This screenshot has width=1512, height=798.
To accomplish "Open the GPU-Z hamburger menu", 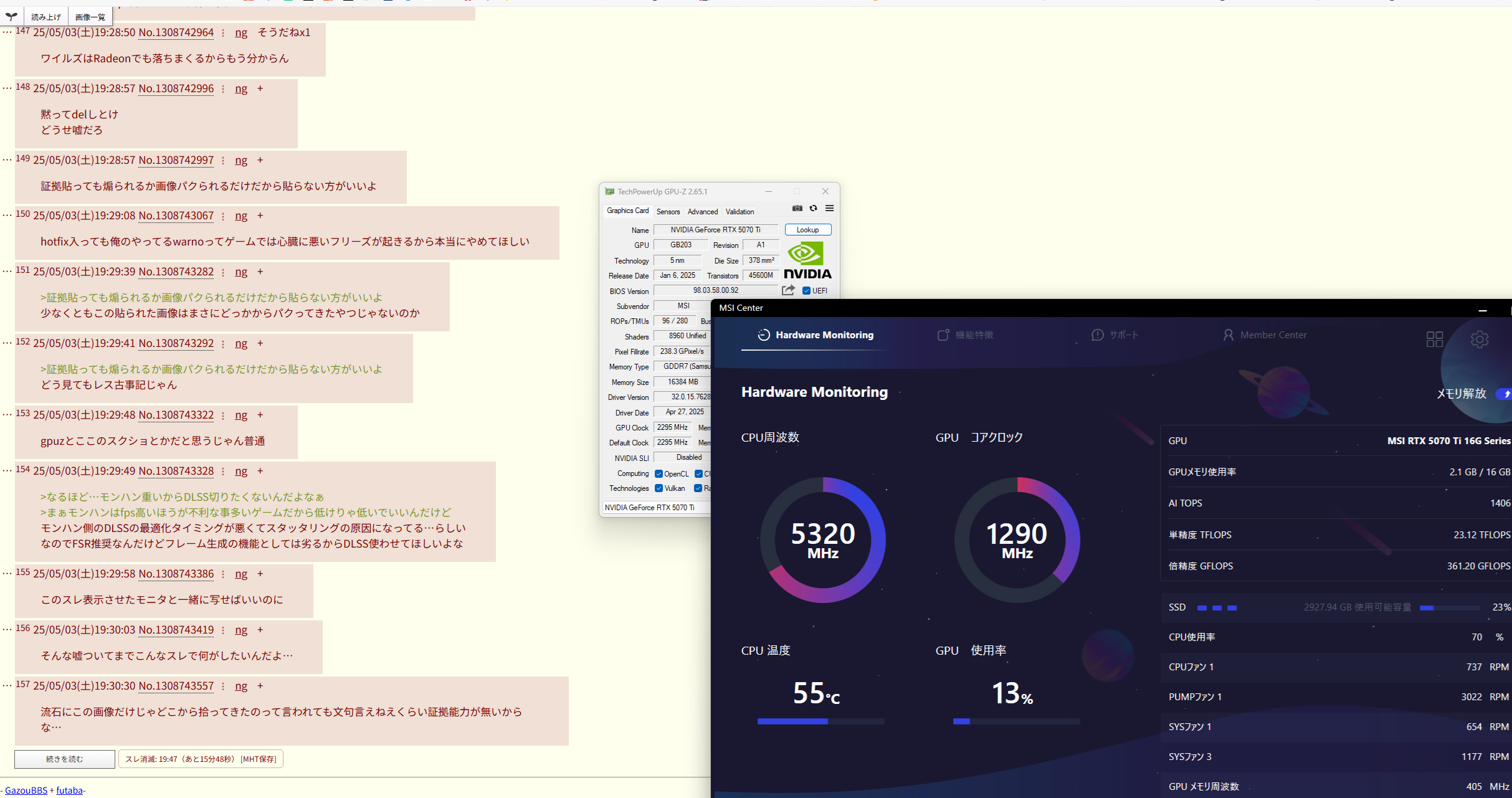I will (x=829, y=209).
